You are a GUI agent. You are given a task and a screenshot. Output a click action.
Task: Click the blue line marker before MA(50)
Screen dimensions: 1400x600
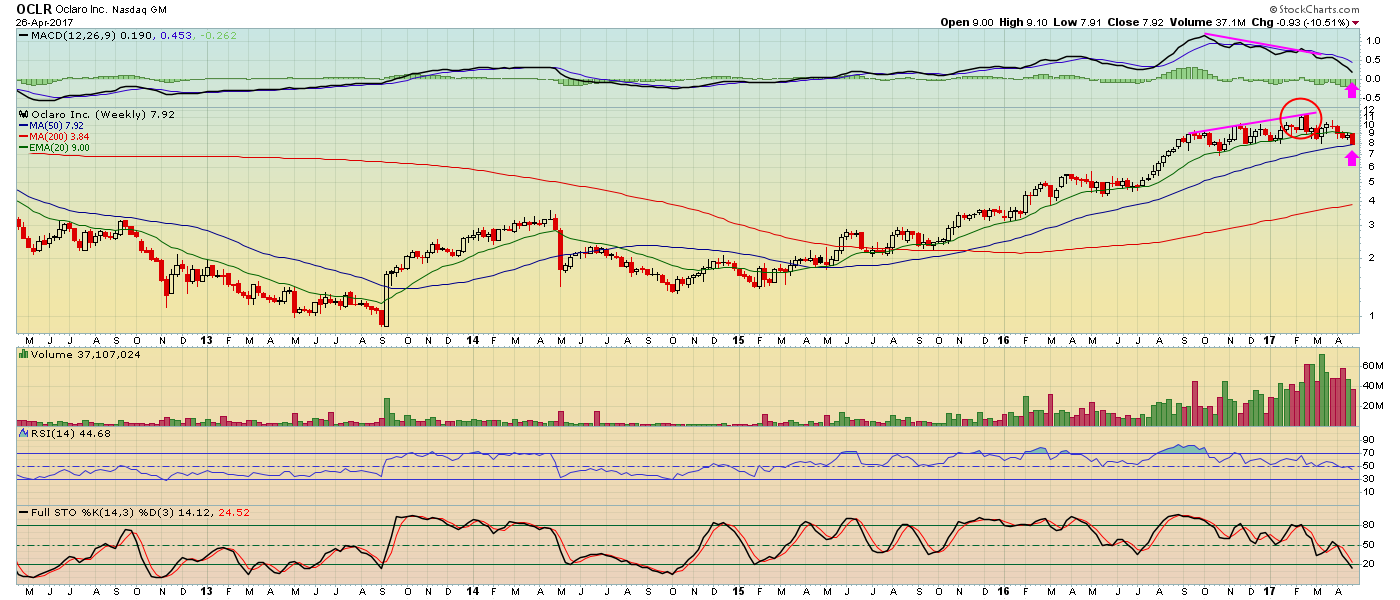click(24, 126)
